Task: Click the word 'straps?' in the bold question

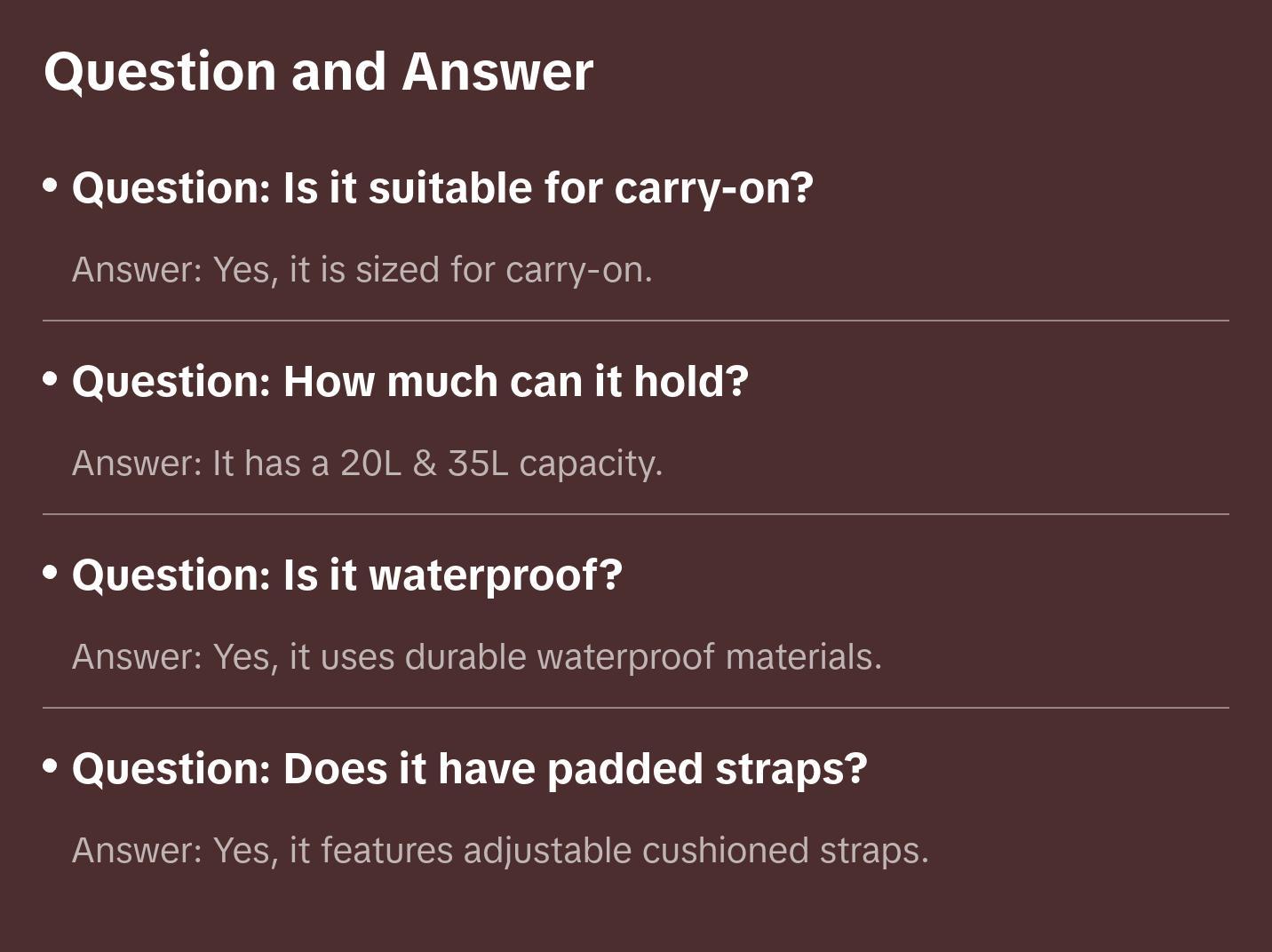Action: point(791,769)
